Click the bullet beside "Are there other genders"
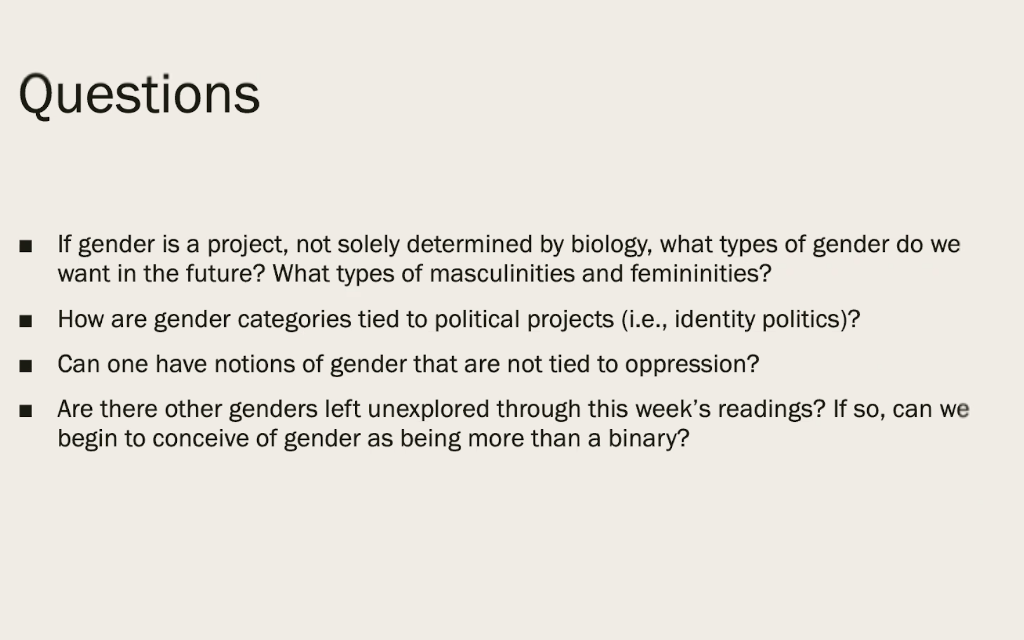The height and width of the screenshot is (640, 1024). point(26,411)
